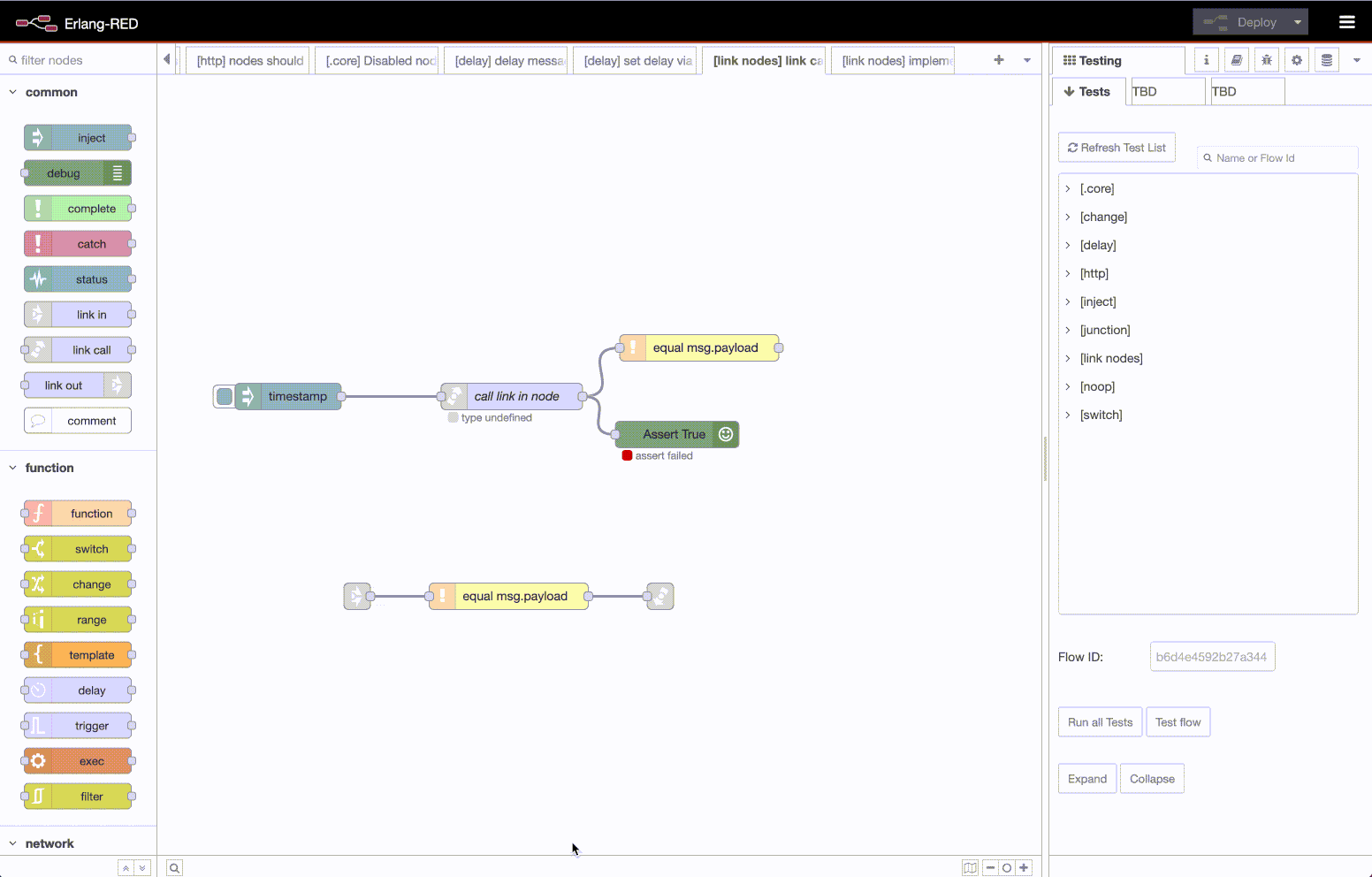1372x877 pixels.
Task: Click the timestamp inject node trigger button
Action: 224,396
